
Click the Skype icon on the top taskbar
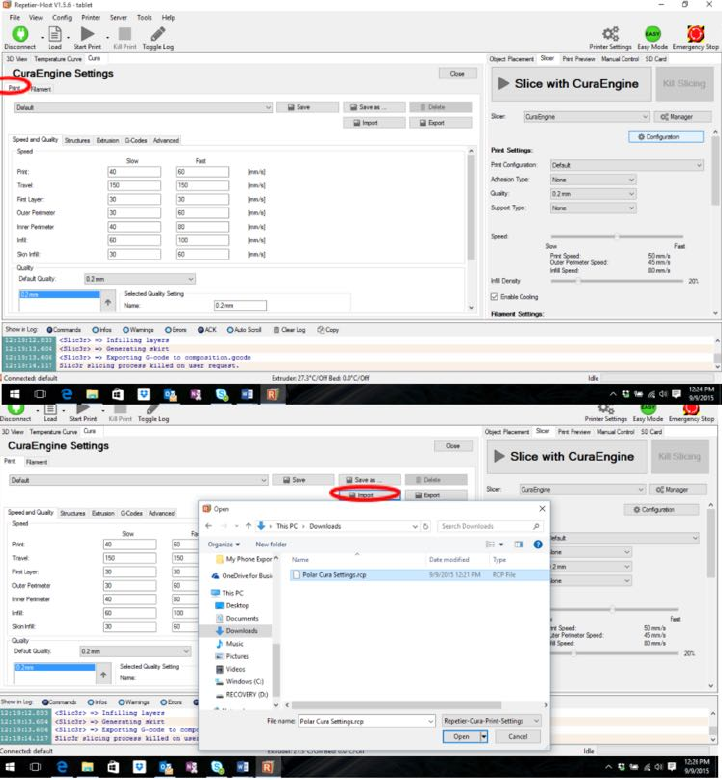222,394
